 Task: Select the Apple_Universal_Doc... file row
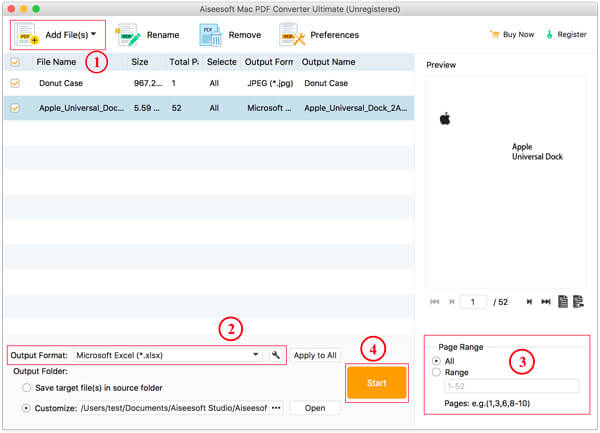tap(209, 108)
